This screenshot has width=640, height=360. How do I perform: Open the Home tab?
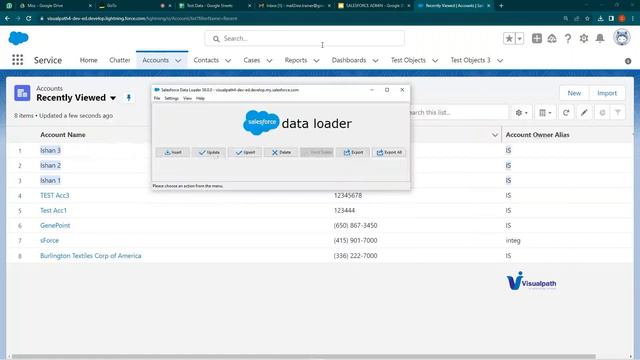pos(89,60)
